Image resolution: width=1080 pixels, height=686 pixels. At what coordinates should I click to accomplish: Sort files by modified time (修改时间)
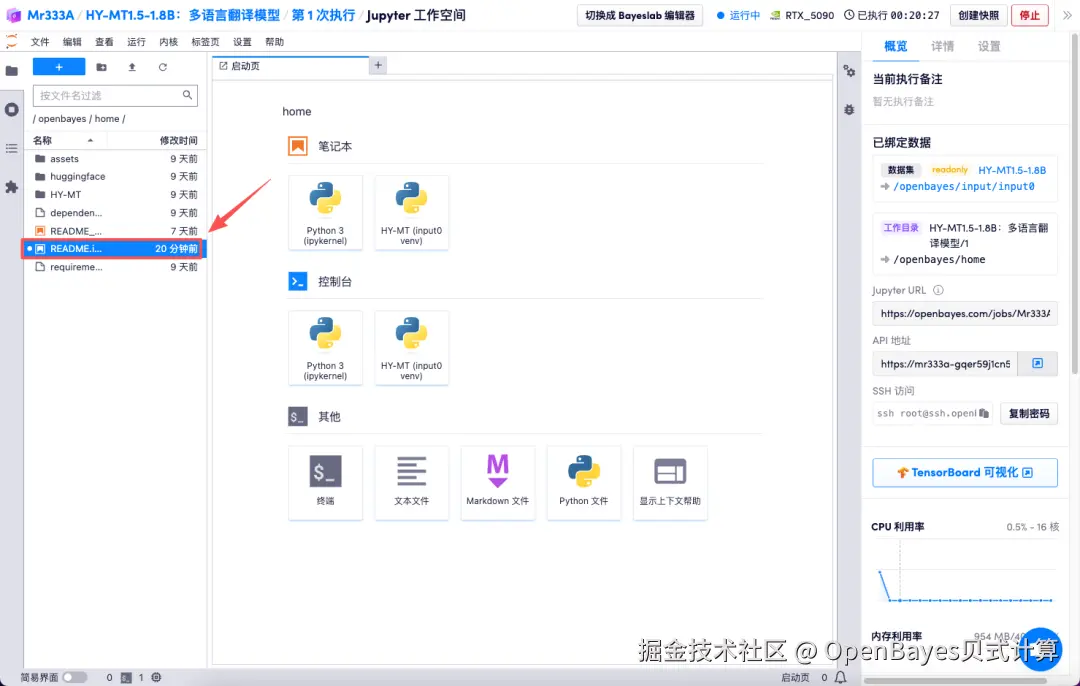pos(178,141)
